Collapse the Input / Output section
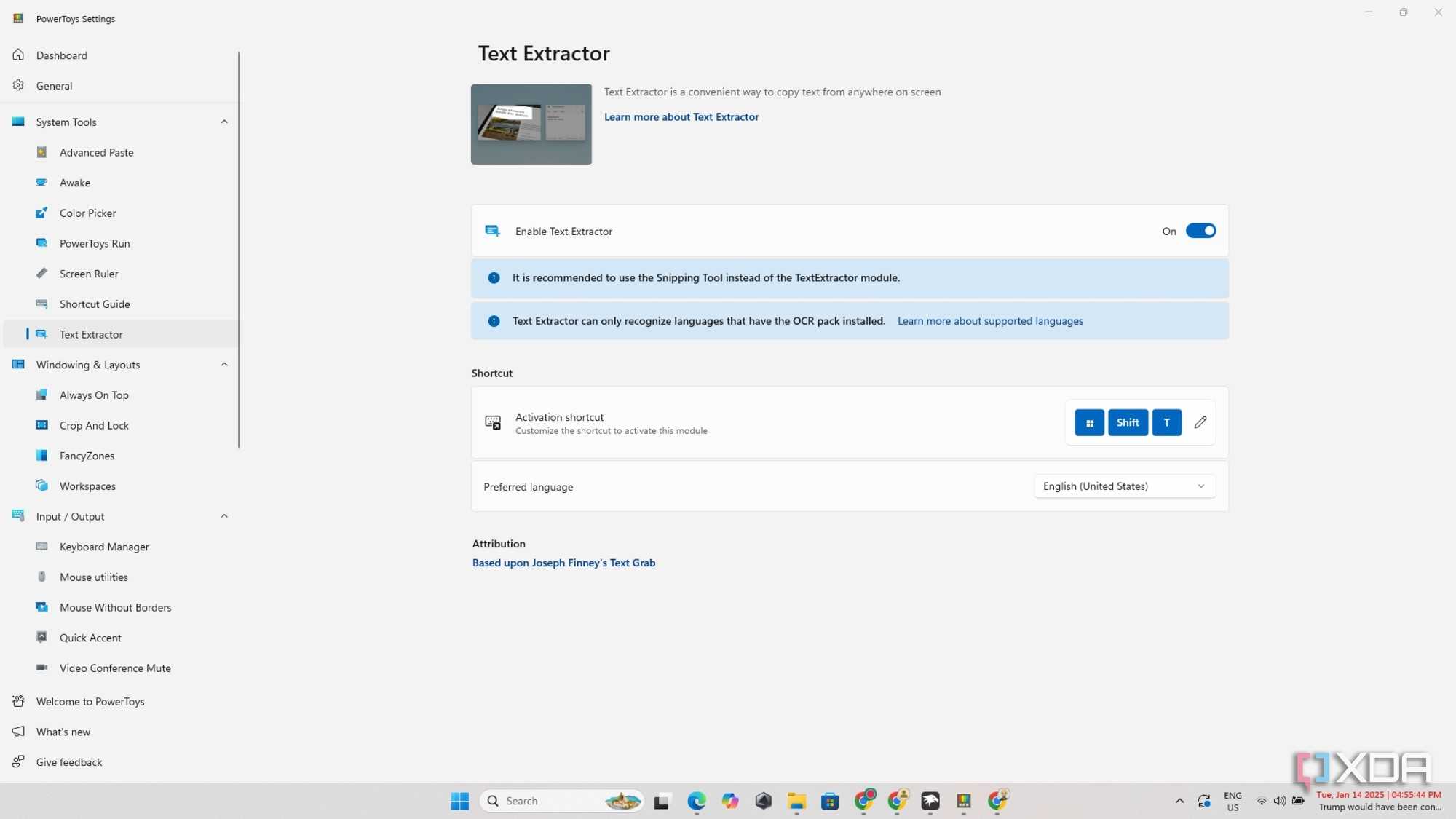1456x819 pixels. click(x=224, y=516)
